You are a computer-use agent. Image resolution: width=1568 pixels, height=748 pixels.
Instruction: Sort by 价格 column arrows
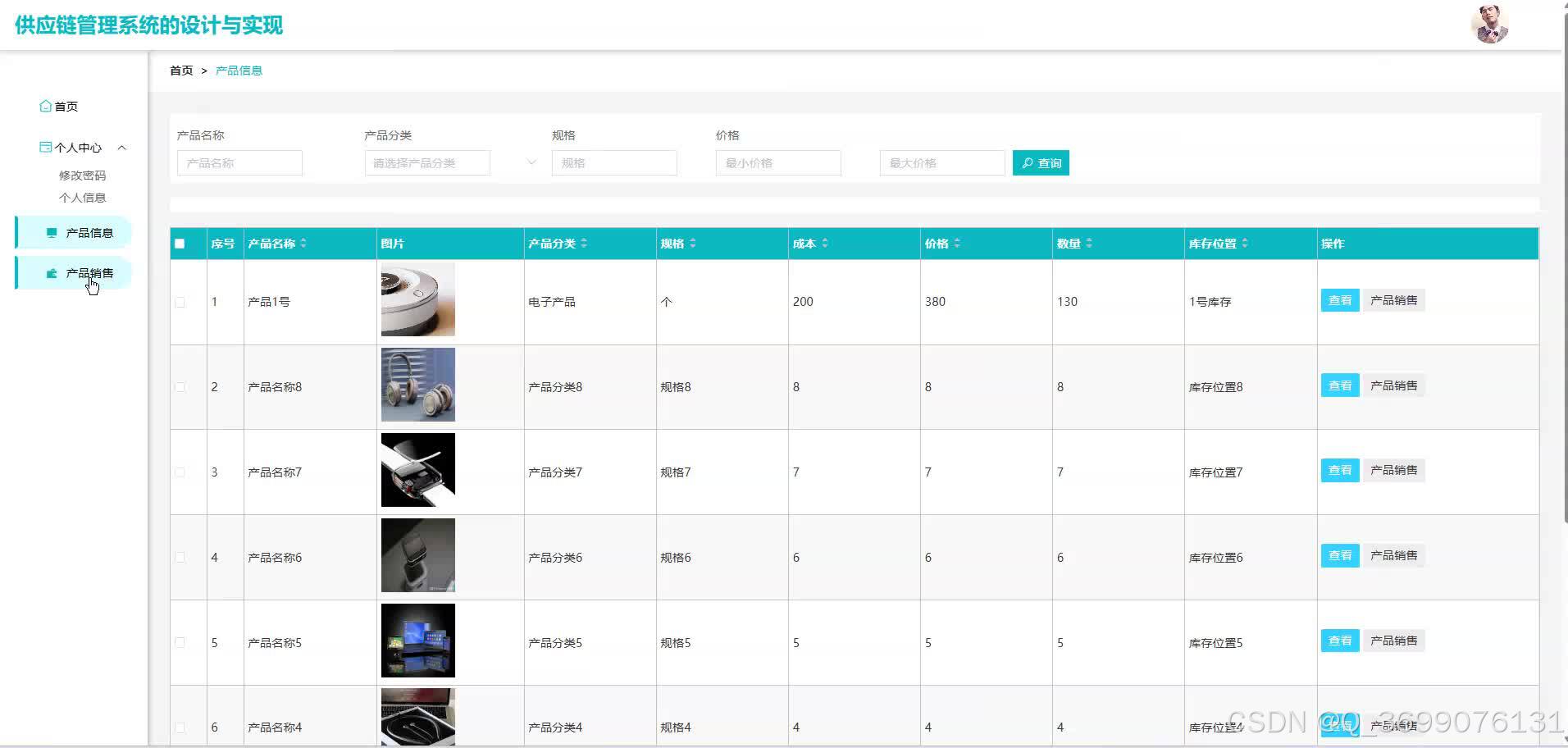tap(957, 243)
